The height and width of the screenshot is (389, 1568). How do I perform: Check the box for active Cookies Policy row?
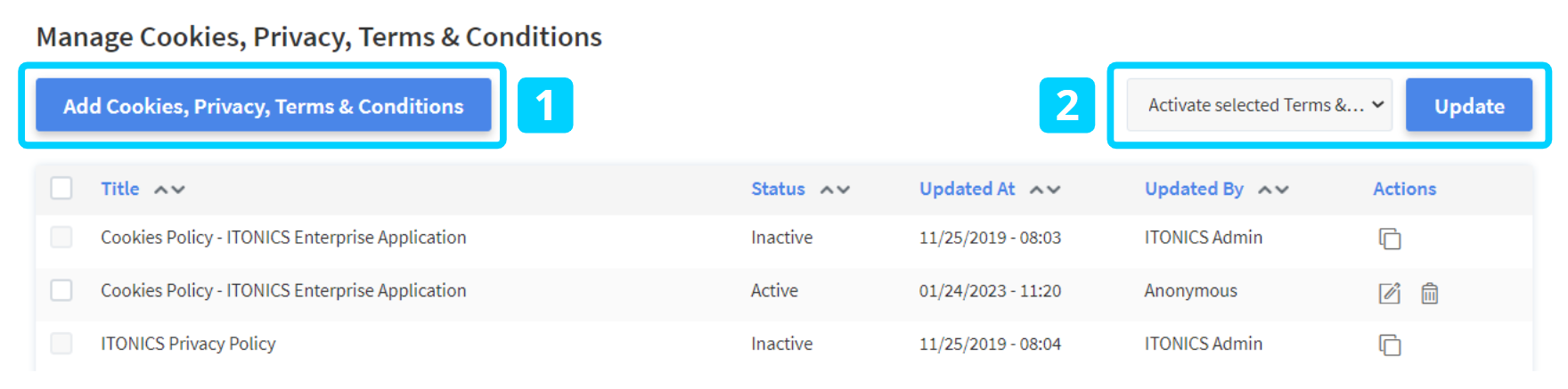coord(61,290)
